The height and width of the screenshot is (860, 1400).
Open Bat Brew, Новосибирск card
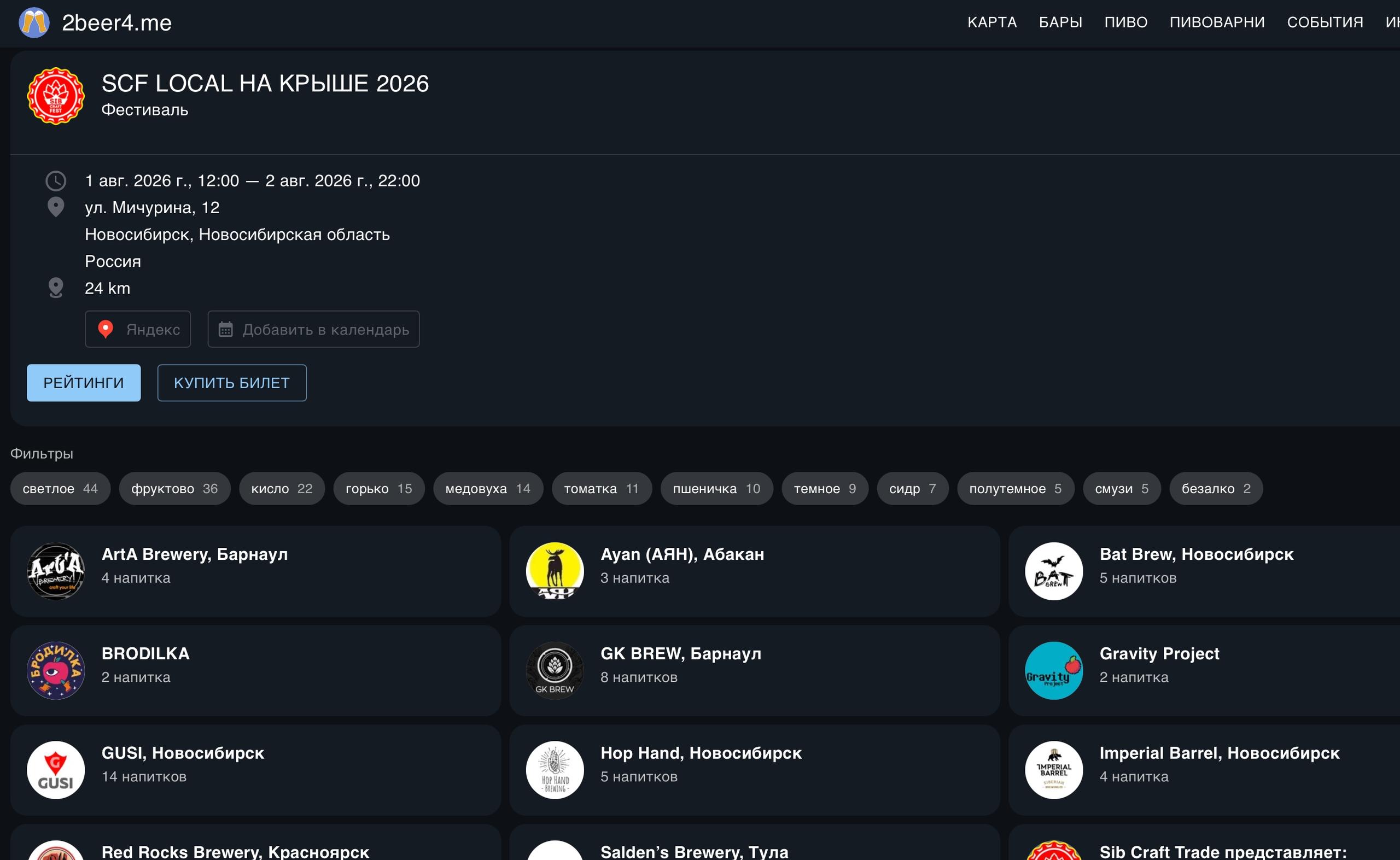(x=1204, y=571)
